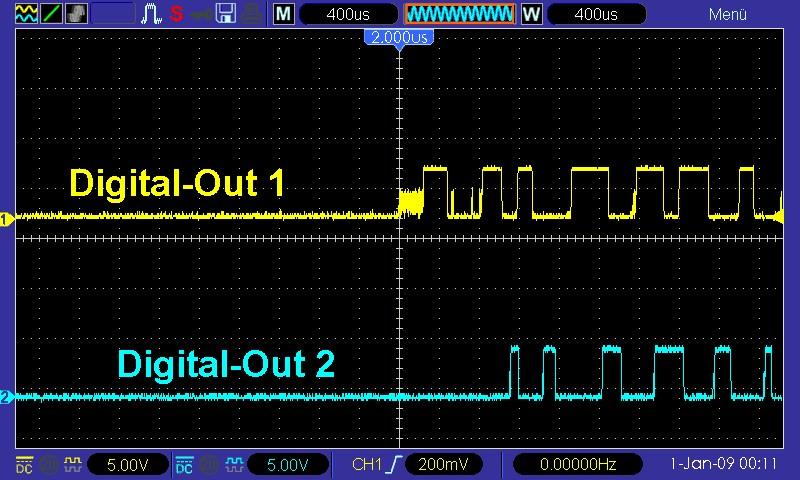Select the 200mV trigger level value
Viewport: 800px width, 480px height.
tap(443, 464)
